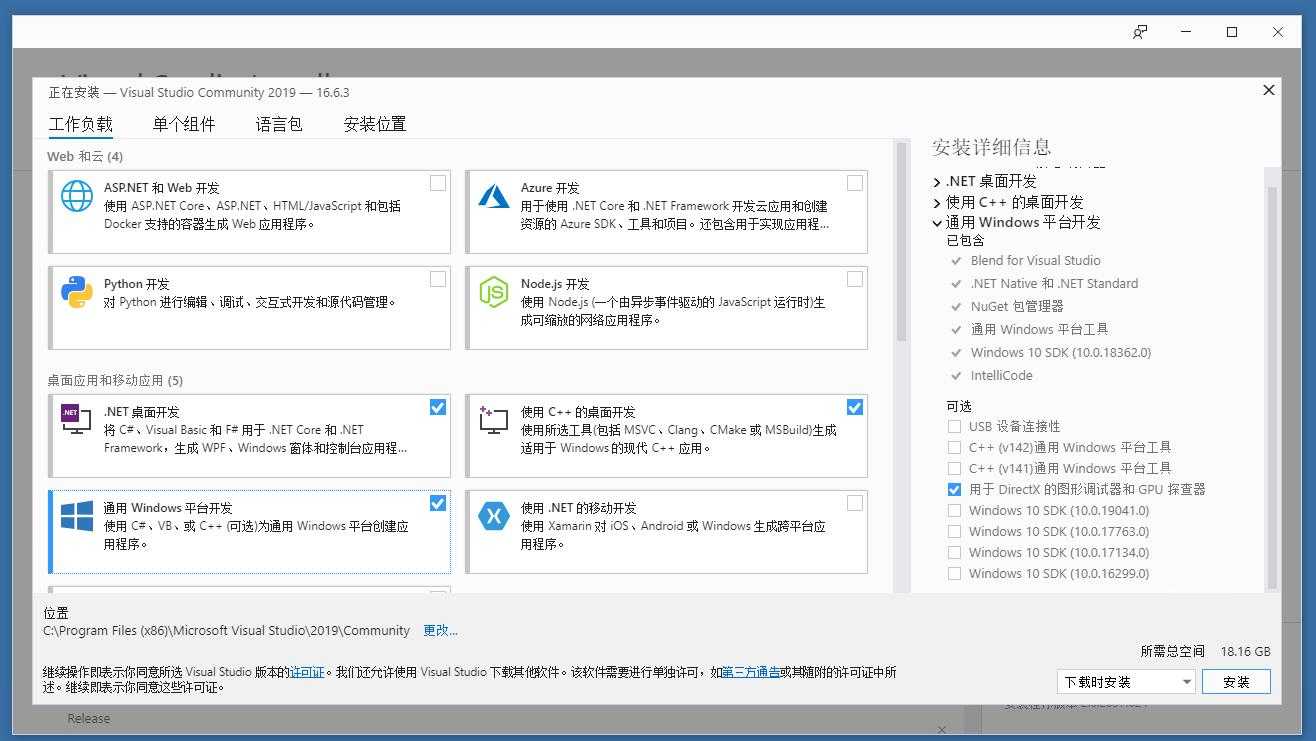The width and height of the screenshot is (1316, 741).
Task: Uncheck the DirectX 图形调试器和 GPU 探查器 option
Action: click(954, 489)
